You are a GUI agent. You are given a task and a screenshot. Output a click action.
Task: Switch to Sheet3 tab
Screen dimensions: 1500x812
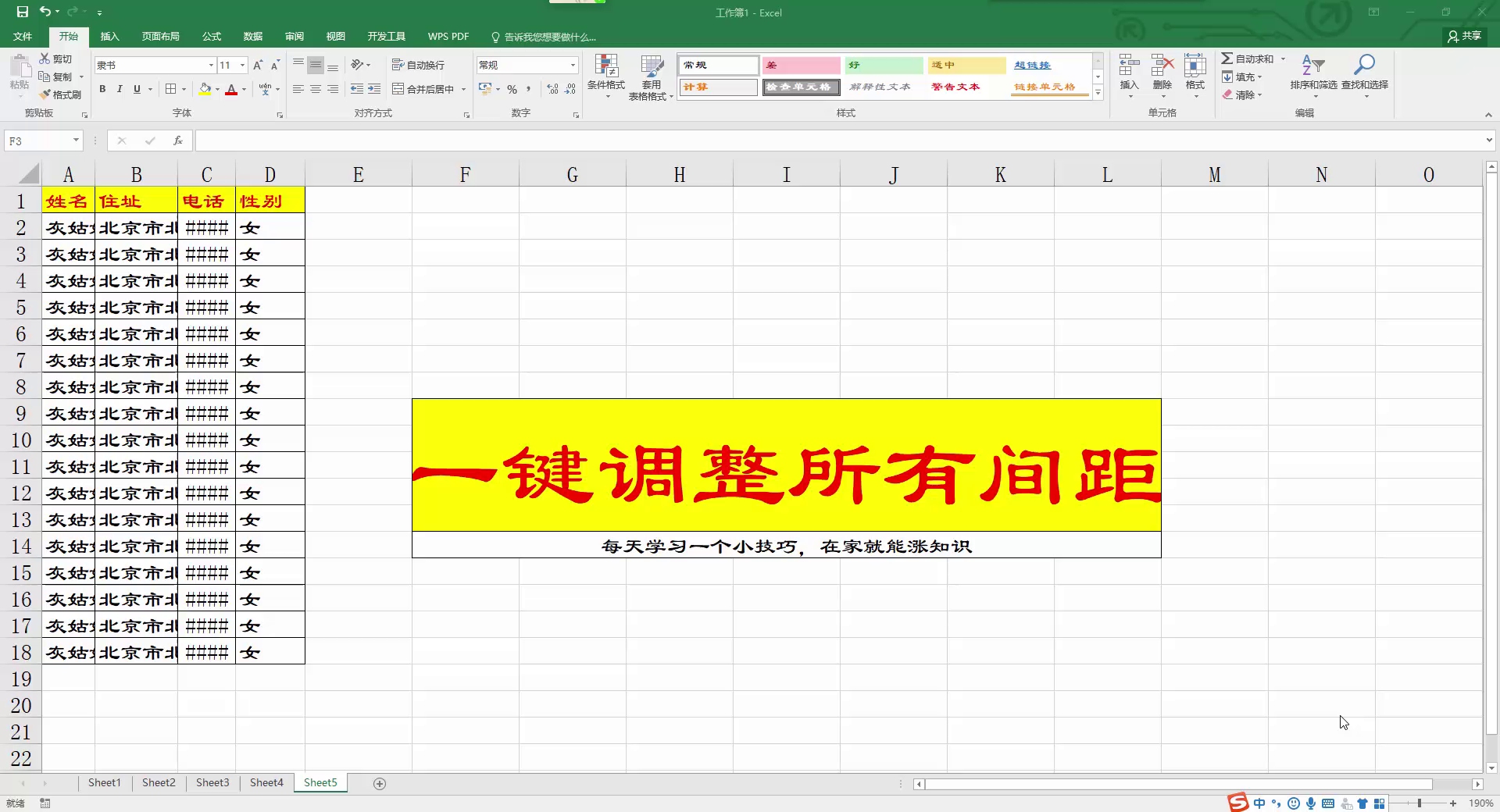click(x=212, y=782)
